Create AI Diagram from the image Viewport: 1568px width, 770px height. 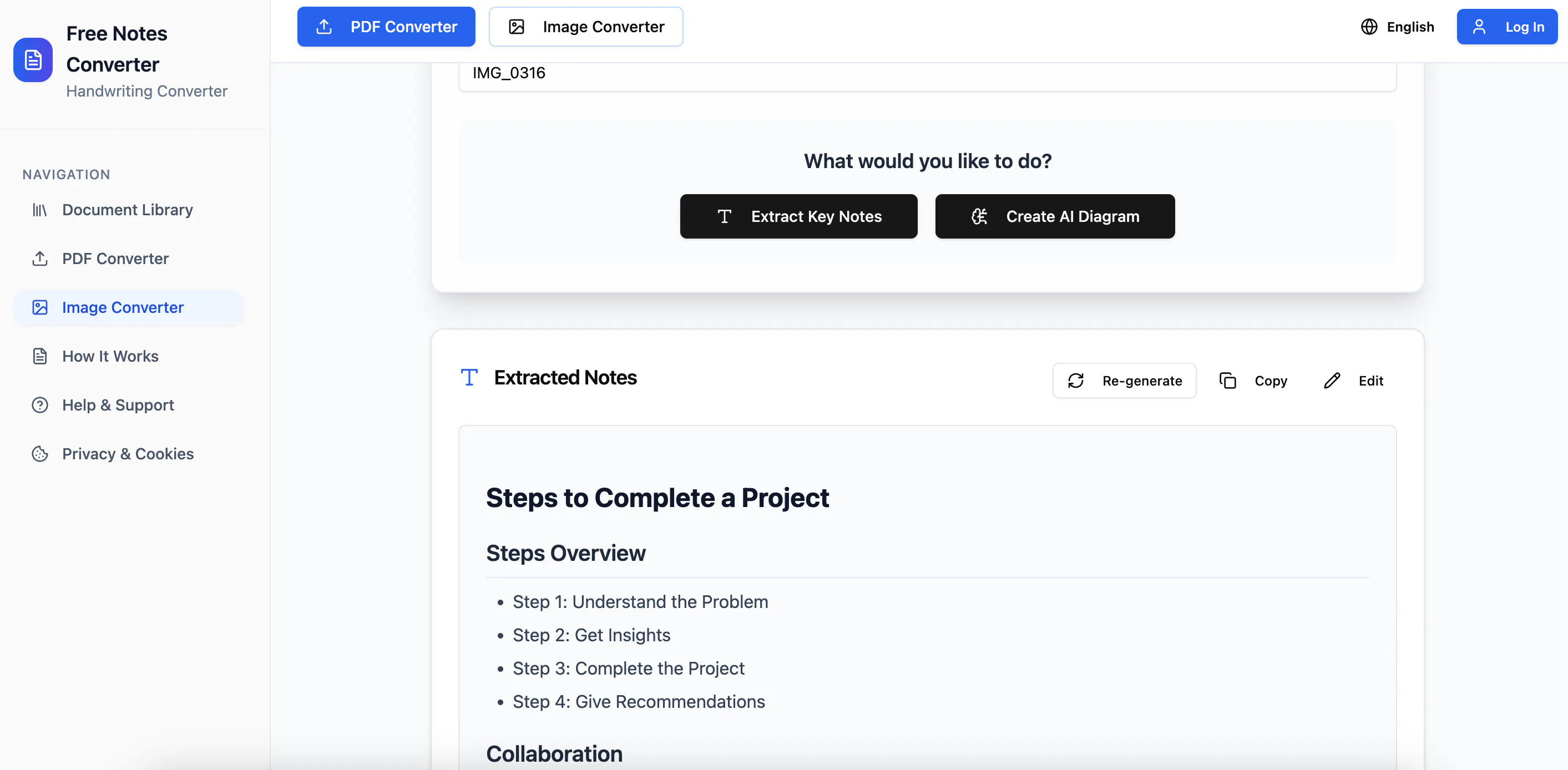(x=1055, y=216)
